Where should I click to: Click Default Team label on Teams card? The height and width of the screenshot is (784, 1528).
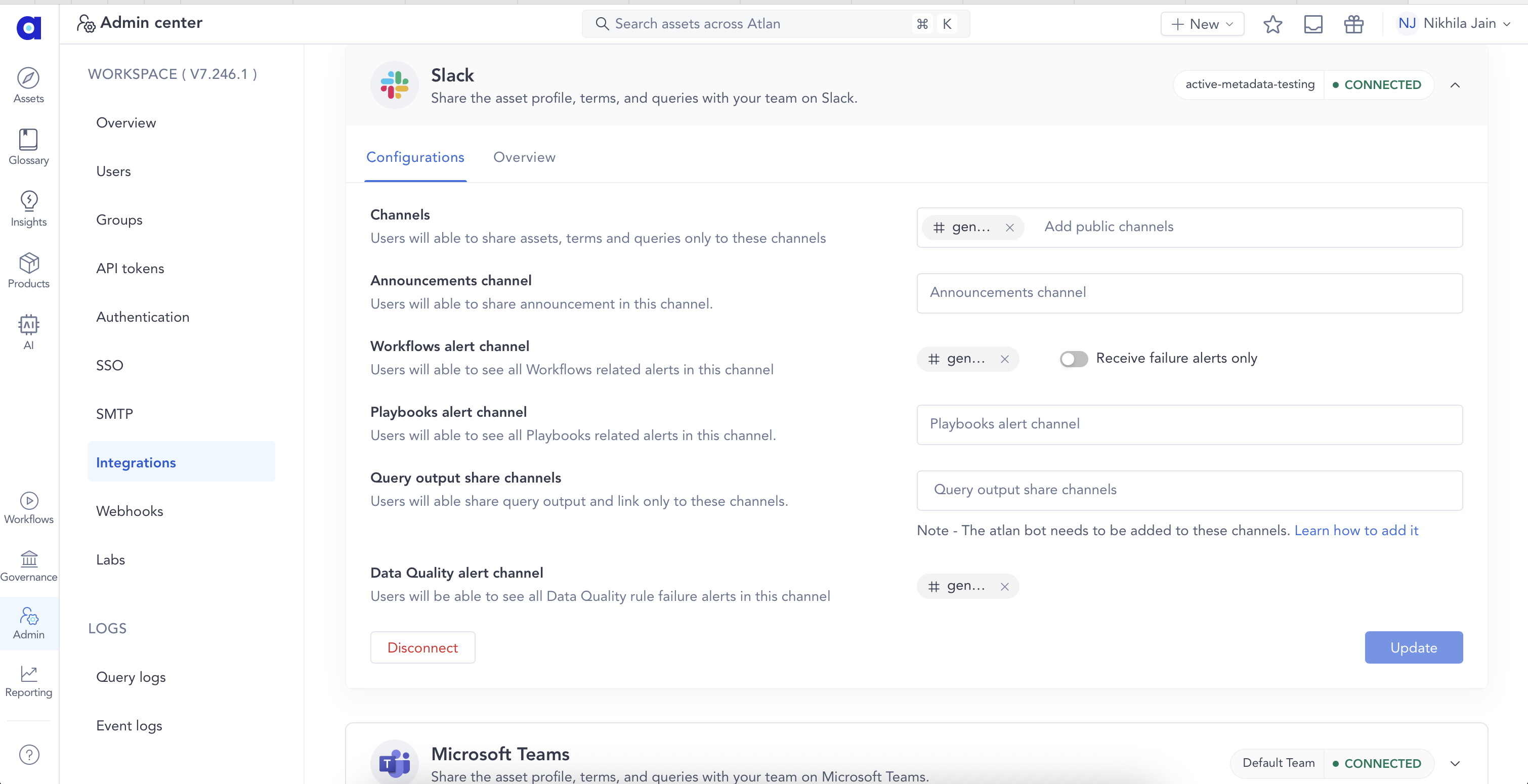click(x=1278, y=763)
